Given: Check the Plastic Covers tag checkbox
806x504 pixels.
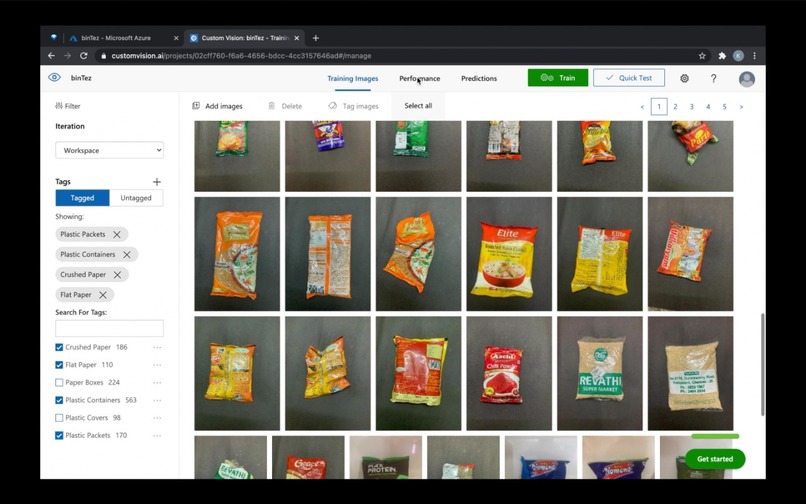Looking at the screenshot, I should coord(59,418).
